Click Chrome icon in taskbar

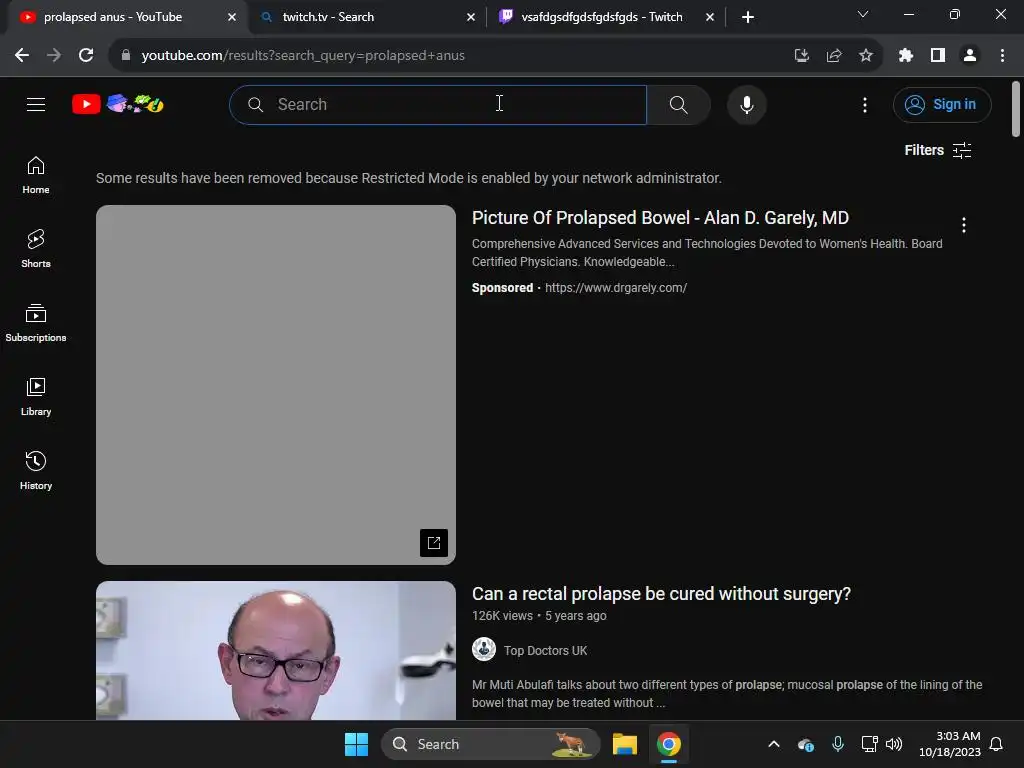coord(669,744)
